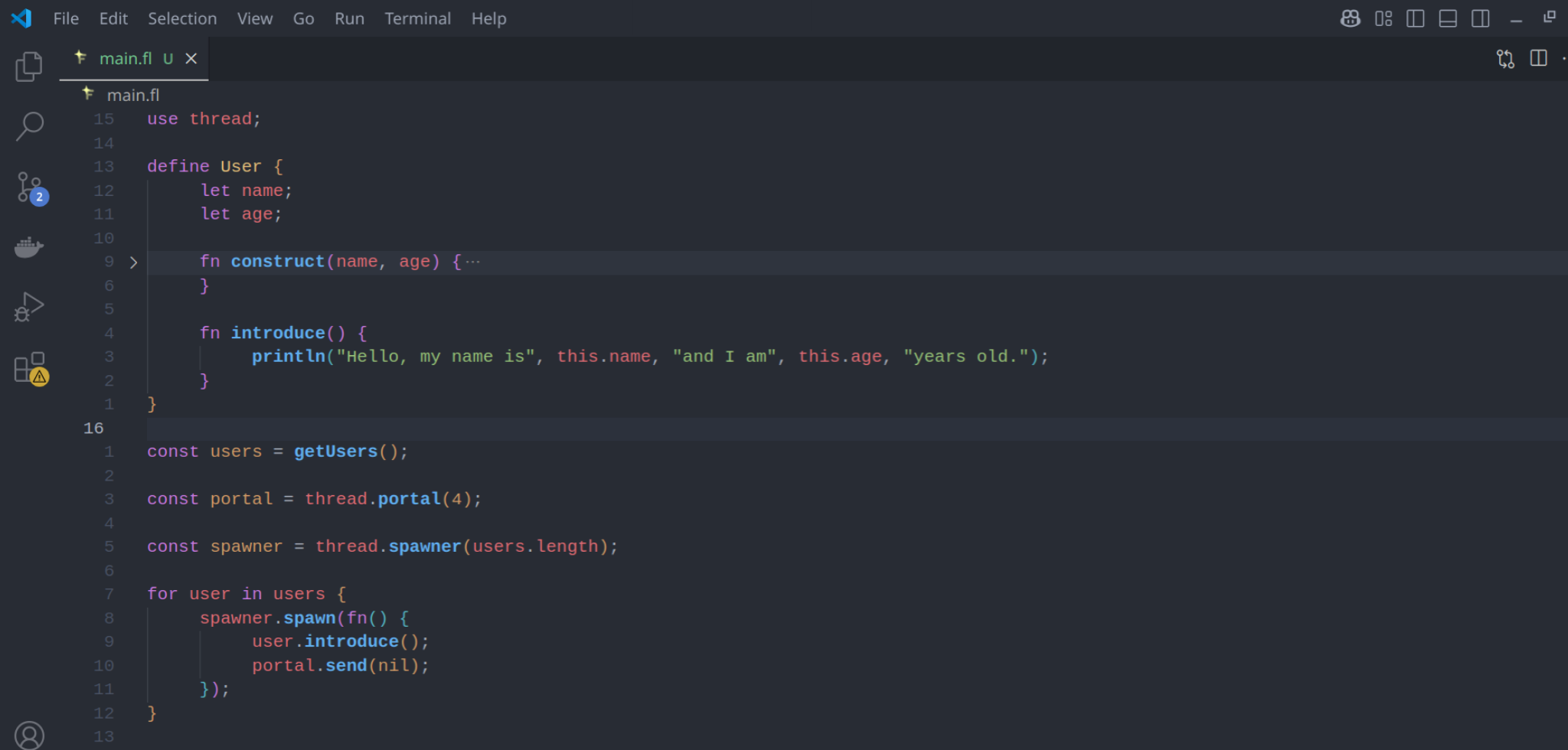Split the editor to the right

point(1538,59)
